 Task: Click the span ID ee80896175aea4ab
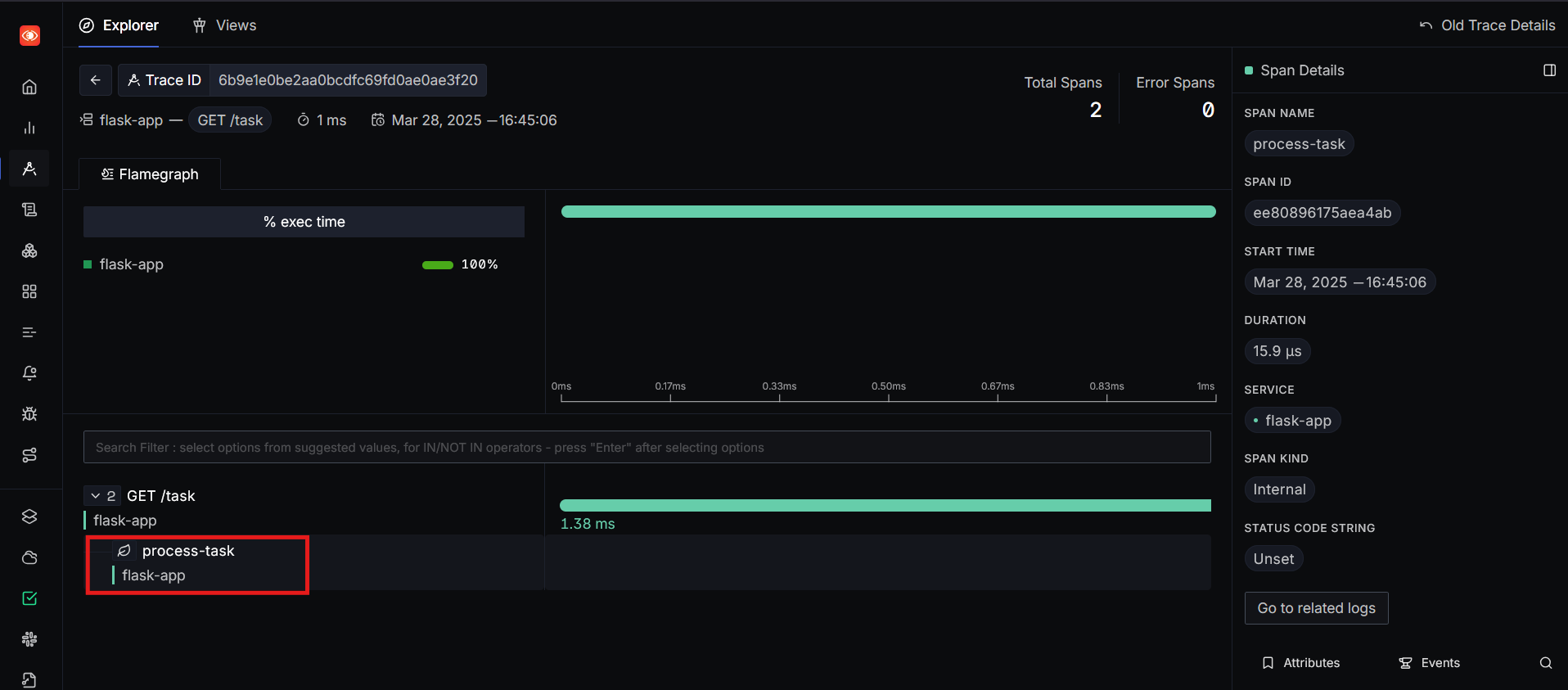tap(1322, 213)
